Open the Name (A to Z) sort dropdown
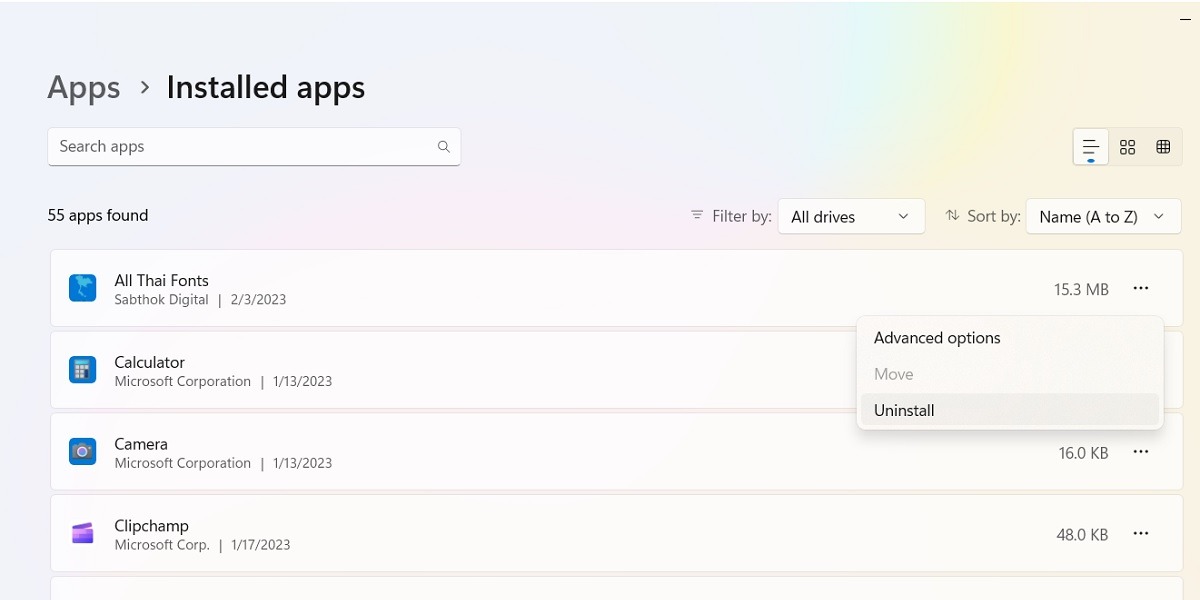 tap(1103, 216)
